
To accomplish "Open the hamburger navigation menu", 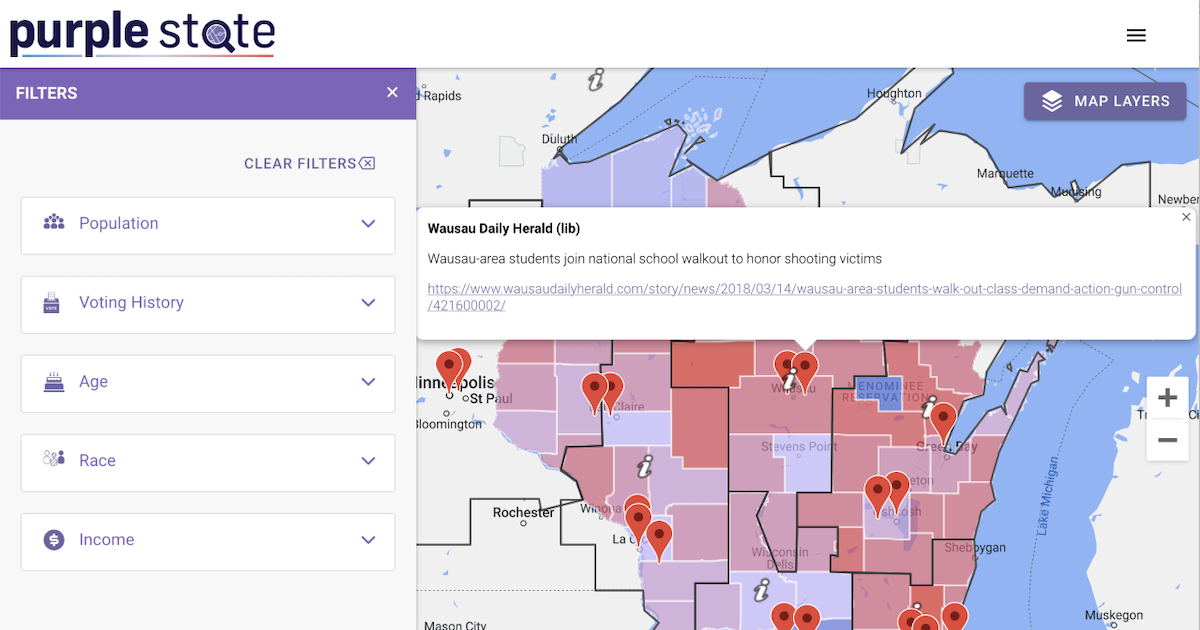I will 1136,34.
